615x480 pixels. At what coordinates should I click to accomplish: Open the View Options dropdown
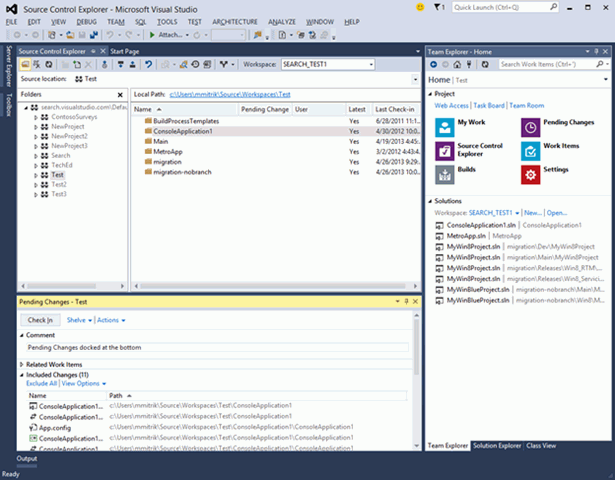click(84, 384)
